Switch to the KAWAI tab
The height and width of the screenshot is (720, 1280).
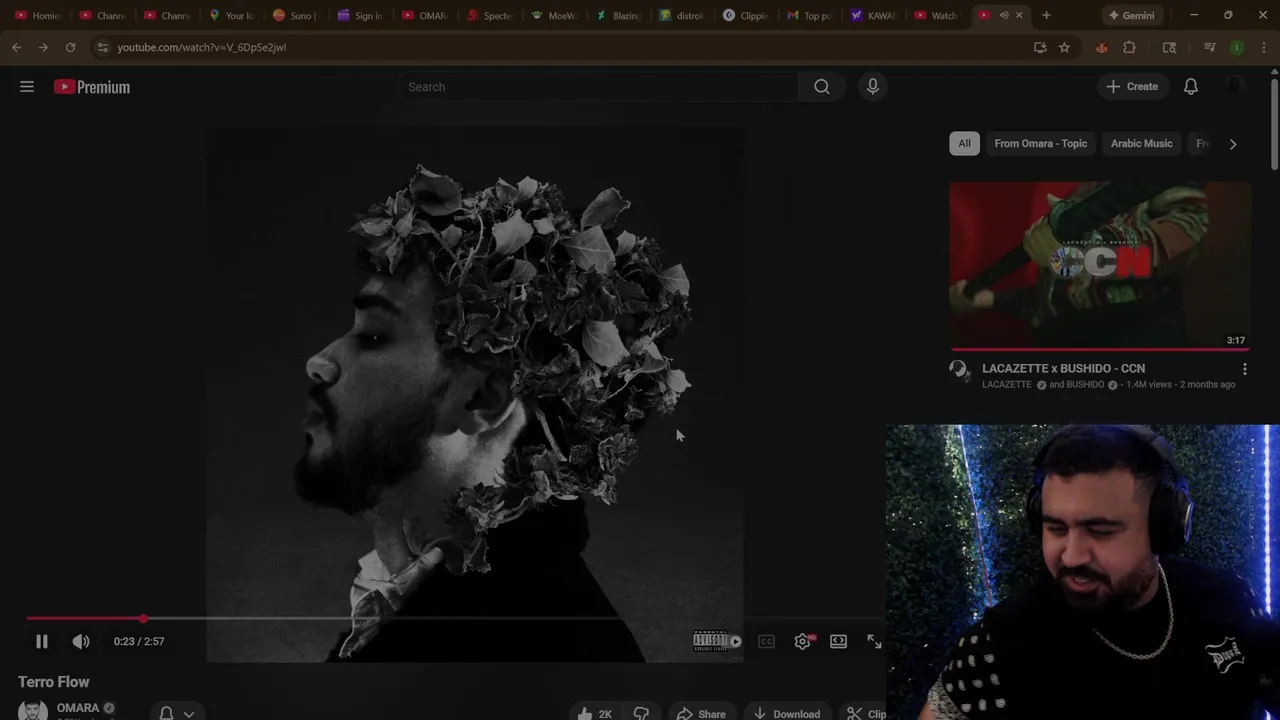[x=875, y=15]
